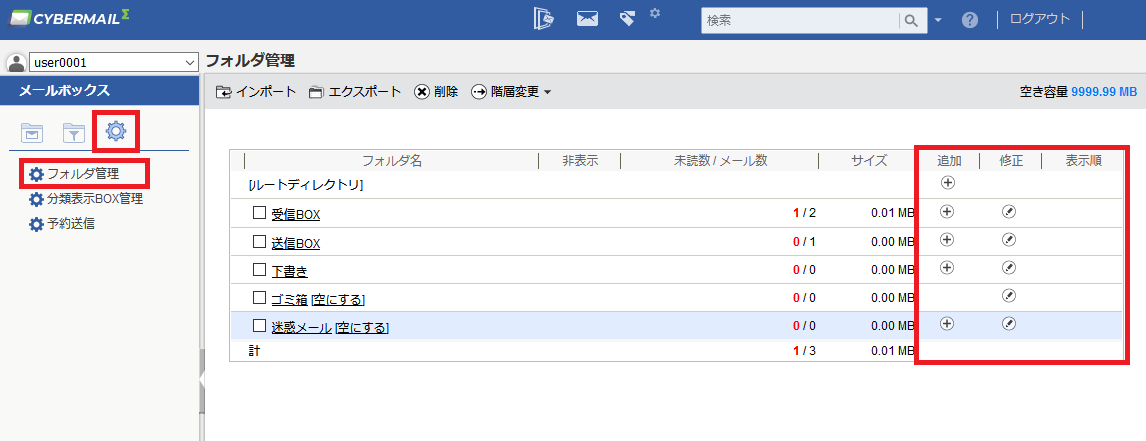Viewport: 1146px width, 441px height.
Task: Click the [ルートディレクトリ] row label
Action: pyautogui.click(x=306, y=185)
